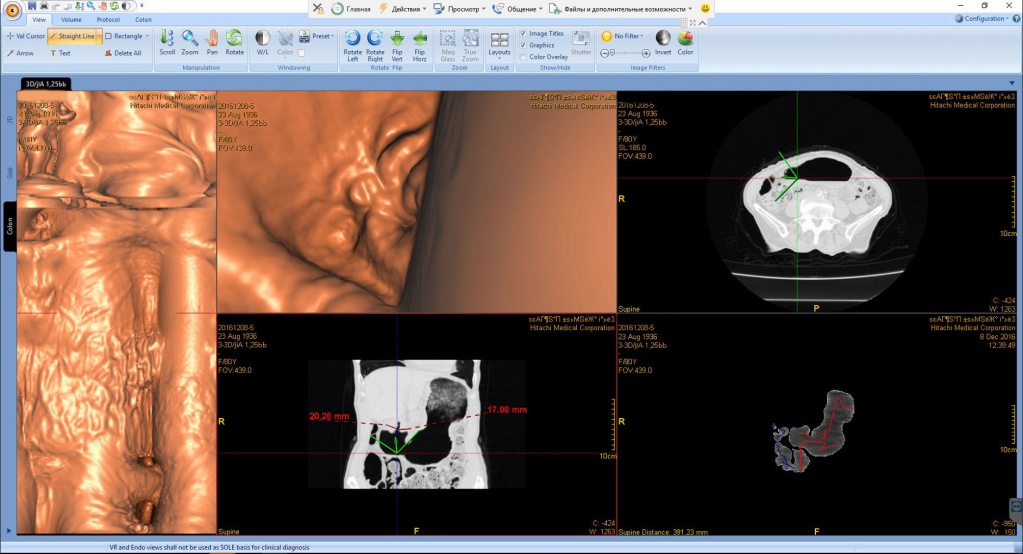Switch to the Volume ribbon tab

point(71,19)
